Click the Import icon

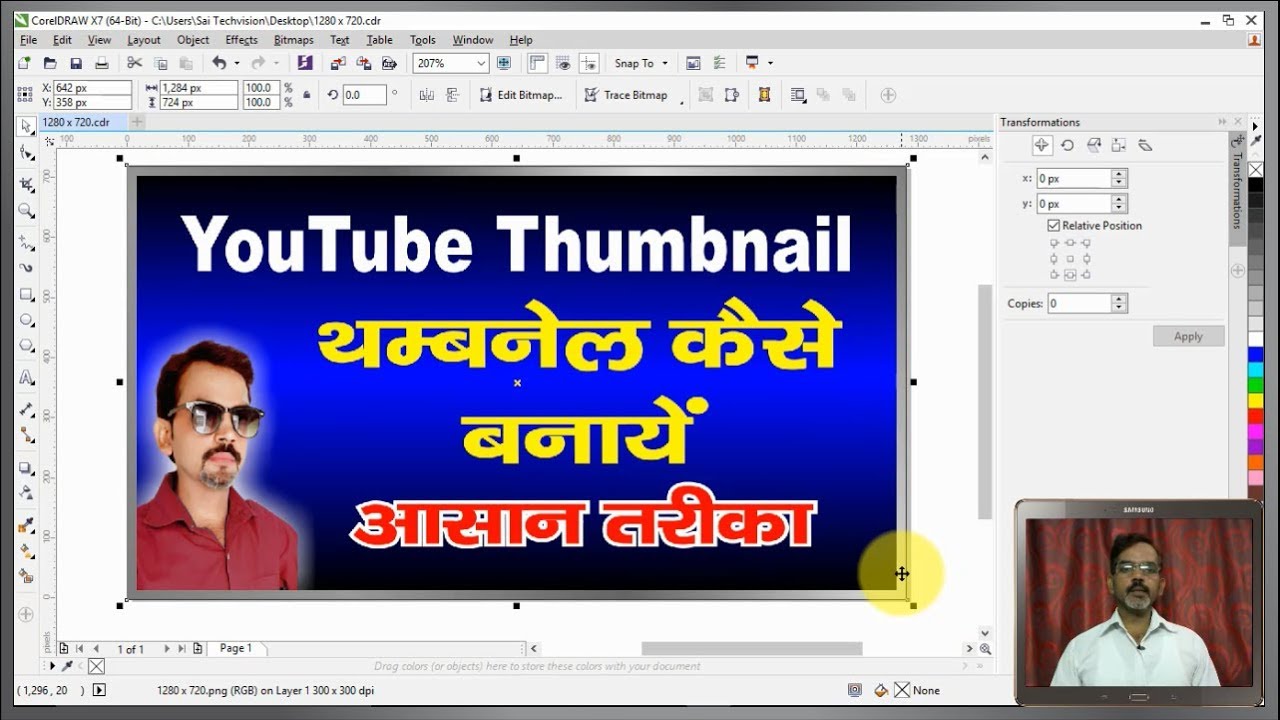(337, 63)
